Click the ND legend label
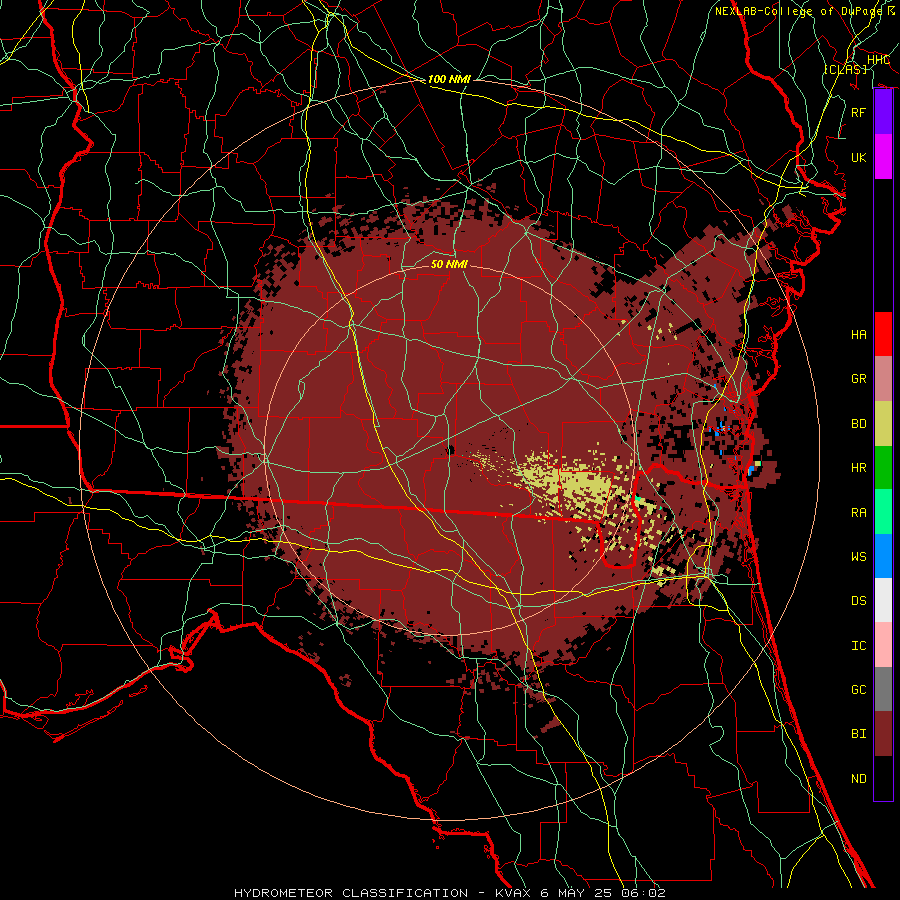 [858, 779]
